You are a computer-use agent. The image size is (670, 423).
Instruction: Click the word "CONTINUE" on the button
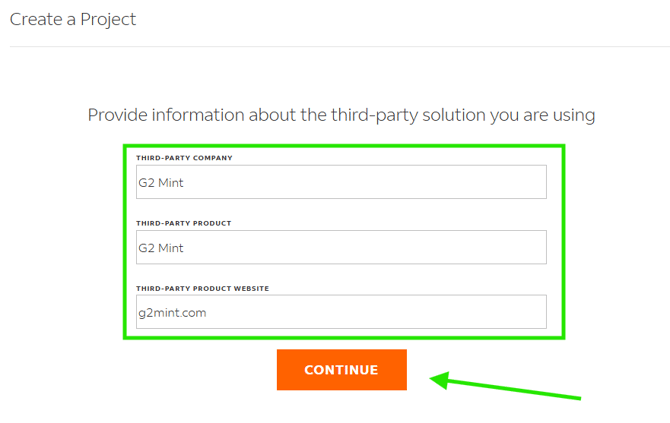click(x=341, y=370)
